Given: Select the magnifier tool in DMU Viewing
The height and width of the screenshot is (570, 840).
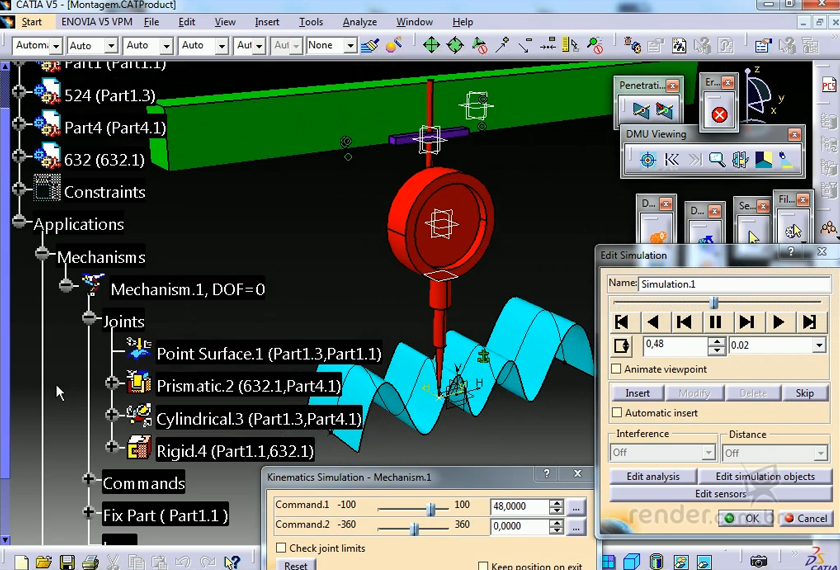Looking at the screenshot, I should tap(717, 159).
